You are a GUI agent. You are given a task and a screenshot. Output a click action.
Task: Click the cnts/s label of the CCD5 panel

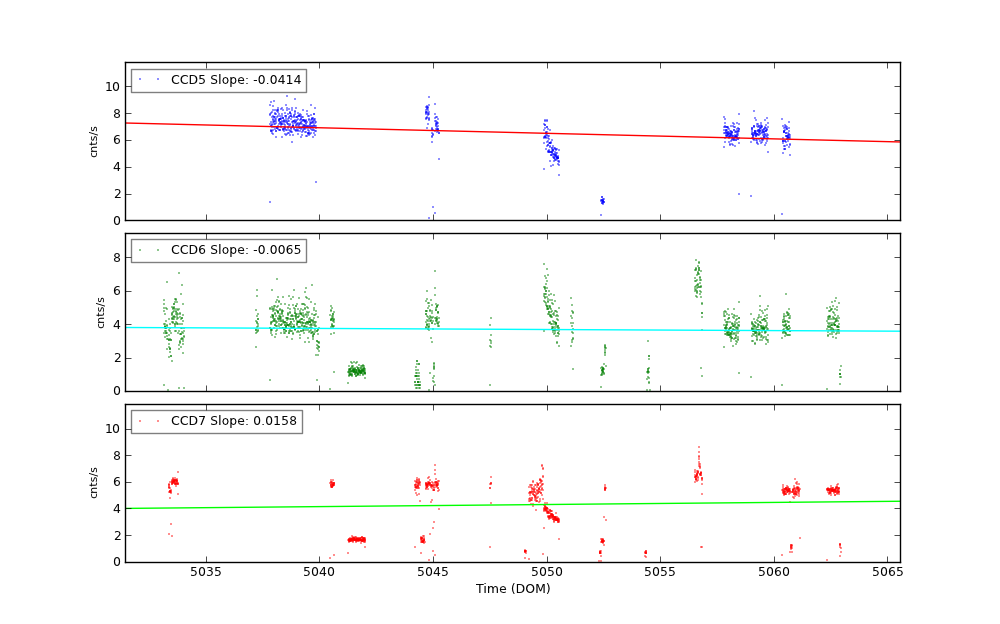point(94,141)
